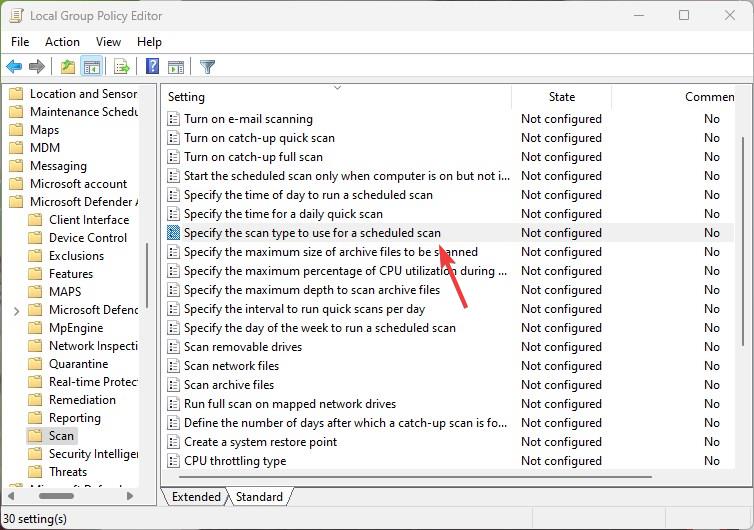The width and height of the screenshot is (754, 530).
Task: Select 'Specify the time for a daily quick scan'
Action: 283,214
